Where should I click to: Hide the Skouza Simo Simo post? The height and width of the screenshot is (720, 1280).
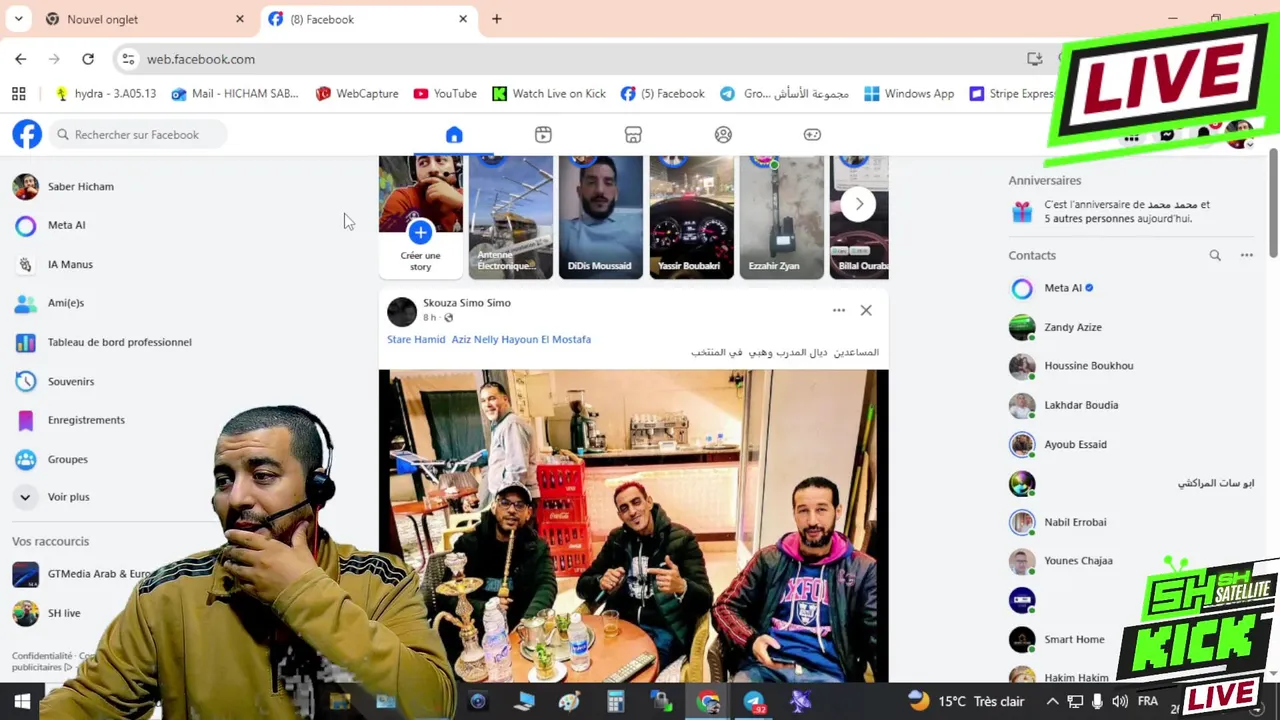(866, 310)
